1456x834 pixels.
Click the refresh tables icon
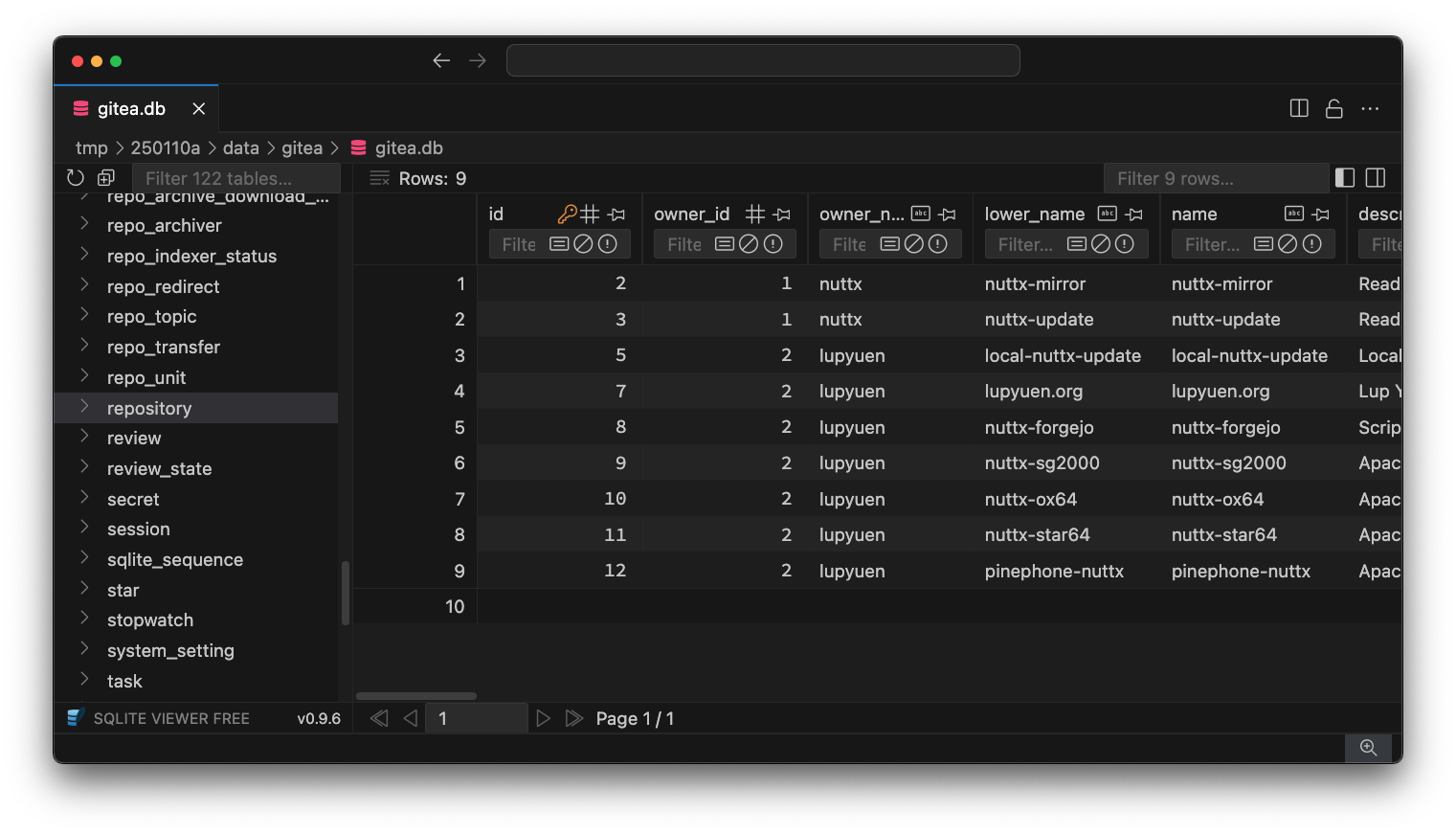pos(76,178)
